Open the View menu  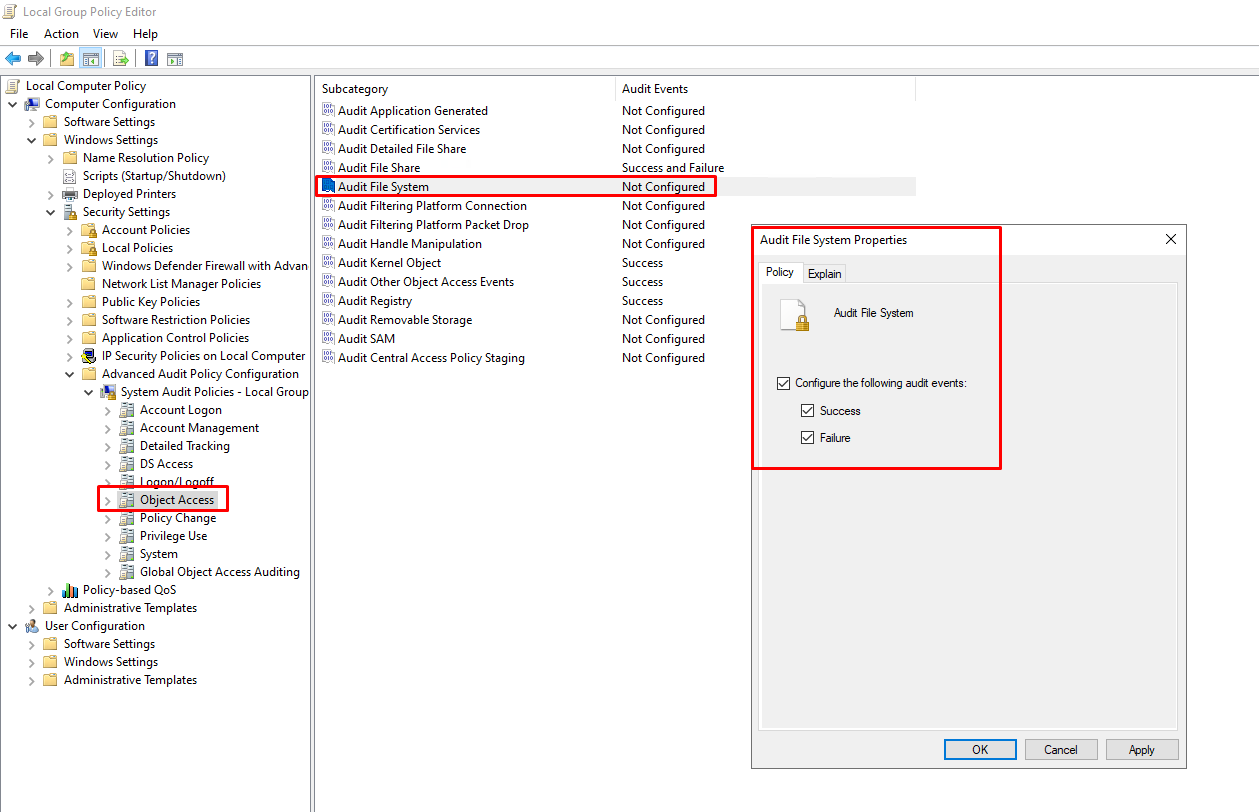click(105, 34)
